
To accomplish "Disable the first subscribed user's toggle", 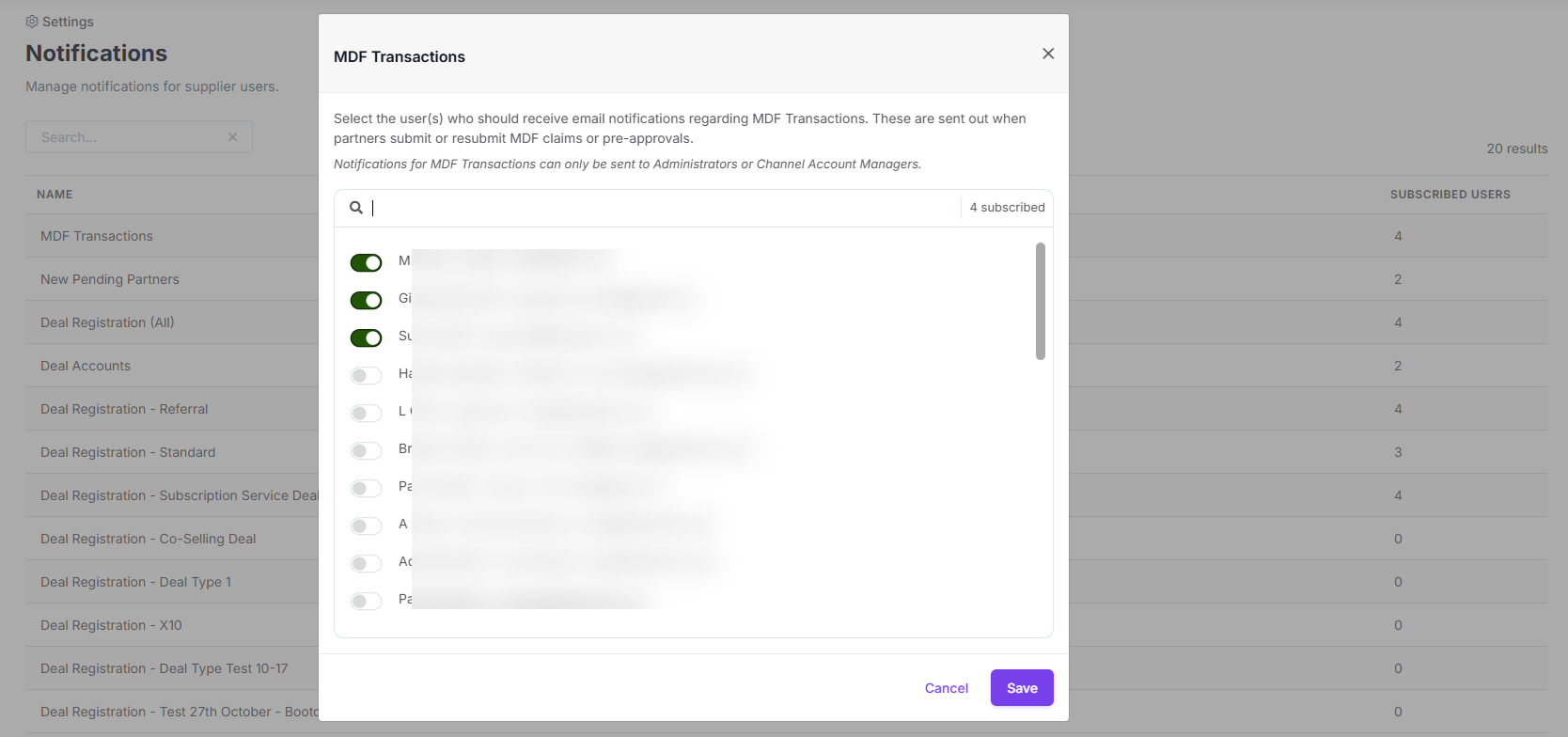I will (367, 262).
